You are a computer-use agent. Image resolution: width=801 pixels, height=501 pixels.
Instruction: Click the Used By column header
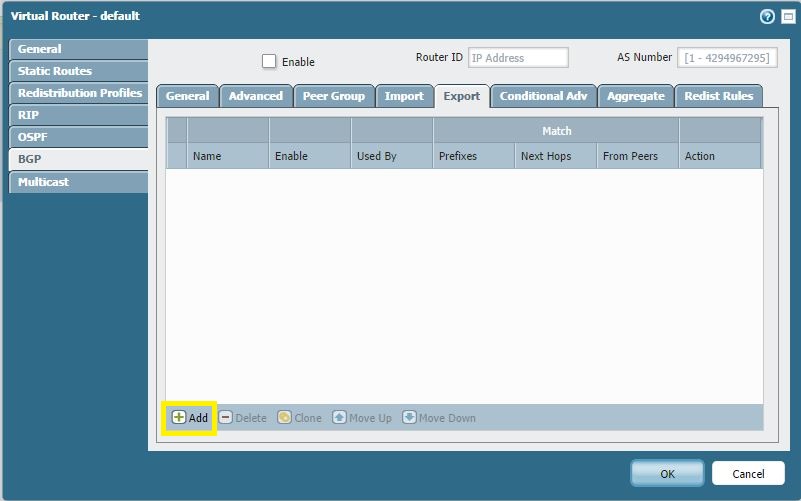tap(392, 156)
